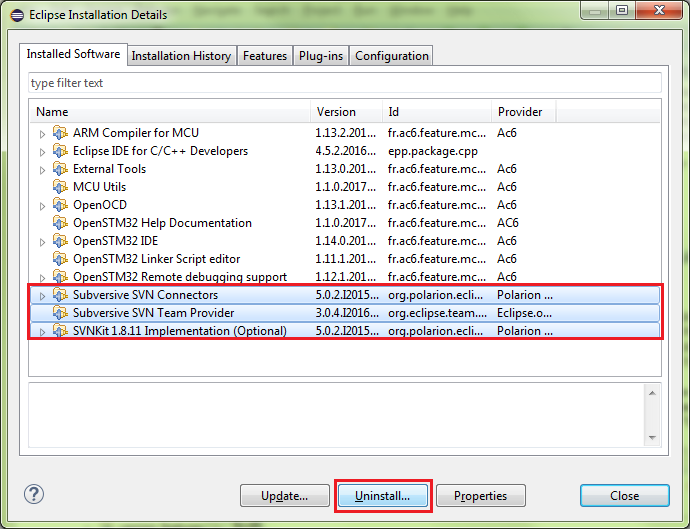690x529 pixels.
Task: Expand SVNKit 1.8.11 Implementation node
Action: pyautogui.click(x=42, y=331)
